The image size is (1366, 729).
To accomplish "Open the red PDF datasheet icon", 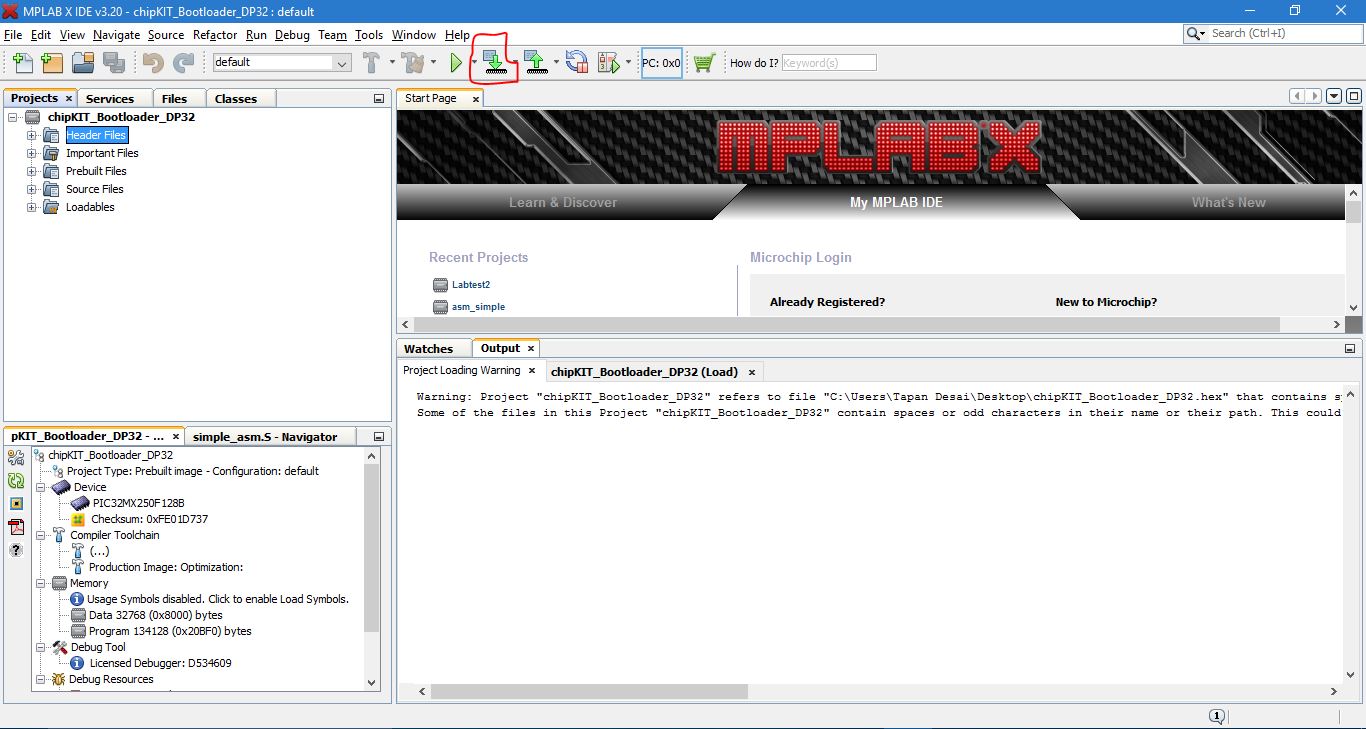I will (x=15, y=527).
